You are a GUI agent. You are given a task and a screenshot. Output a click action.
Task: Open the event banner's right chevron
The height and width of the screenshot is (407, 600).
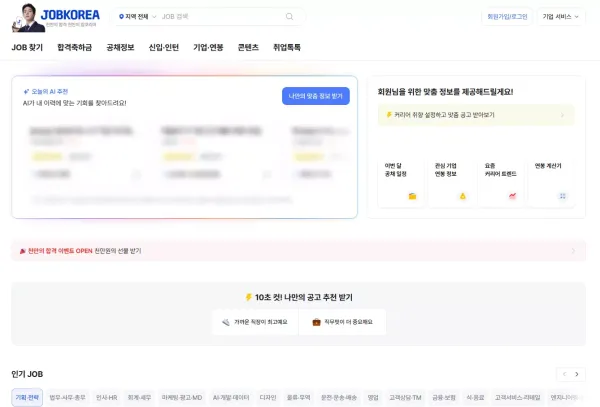point(573,251)
